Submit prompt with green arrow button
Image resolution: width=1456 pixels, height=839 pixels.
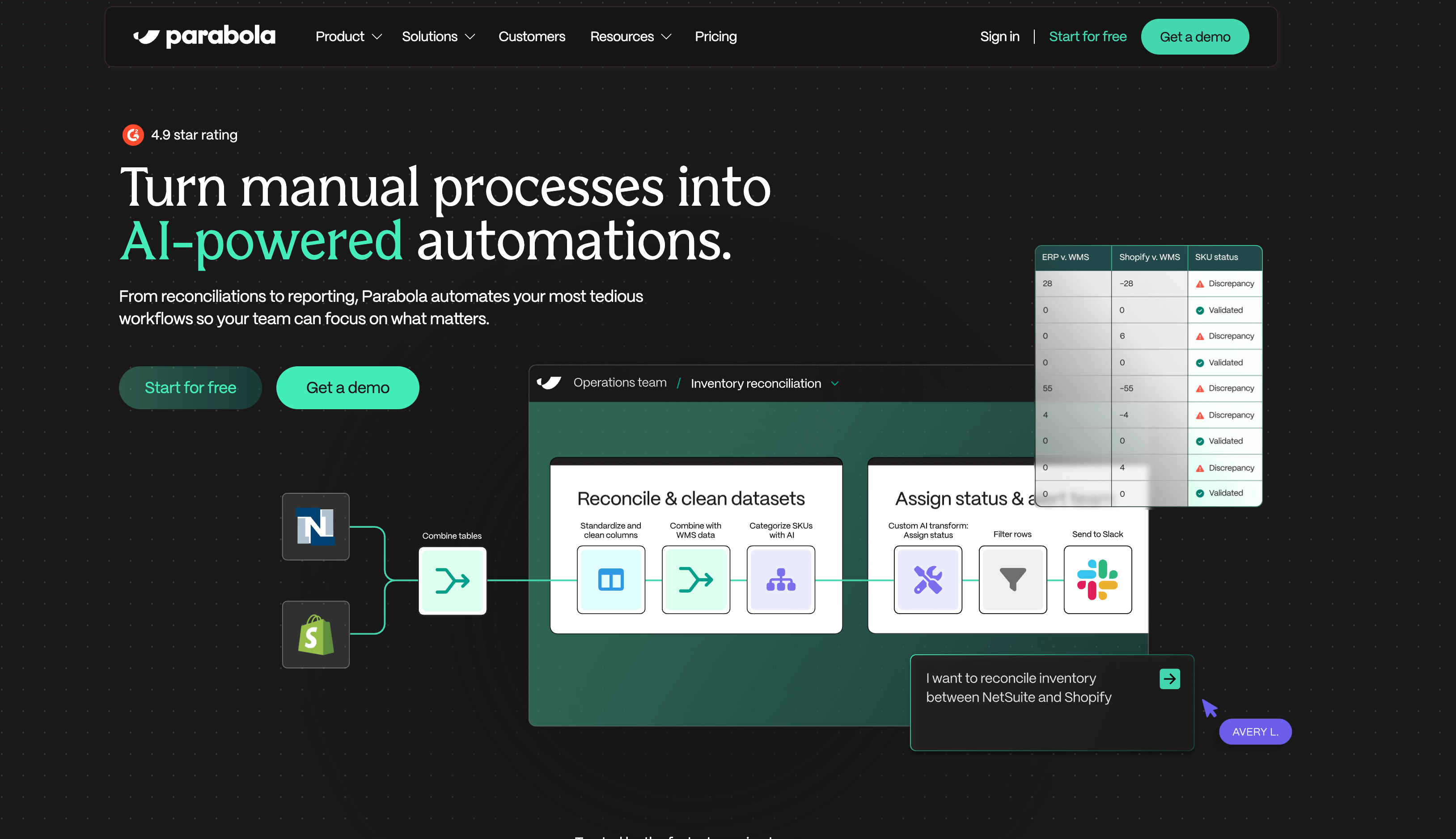[1169, 679]
